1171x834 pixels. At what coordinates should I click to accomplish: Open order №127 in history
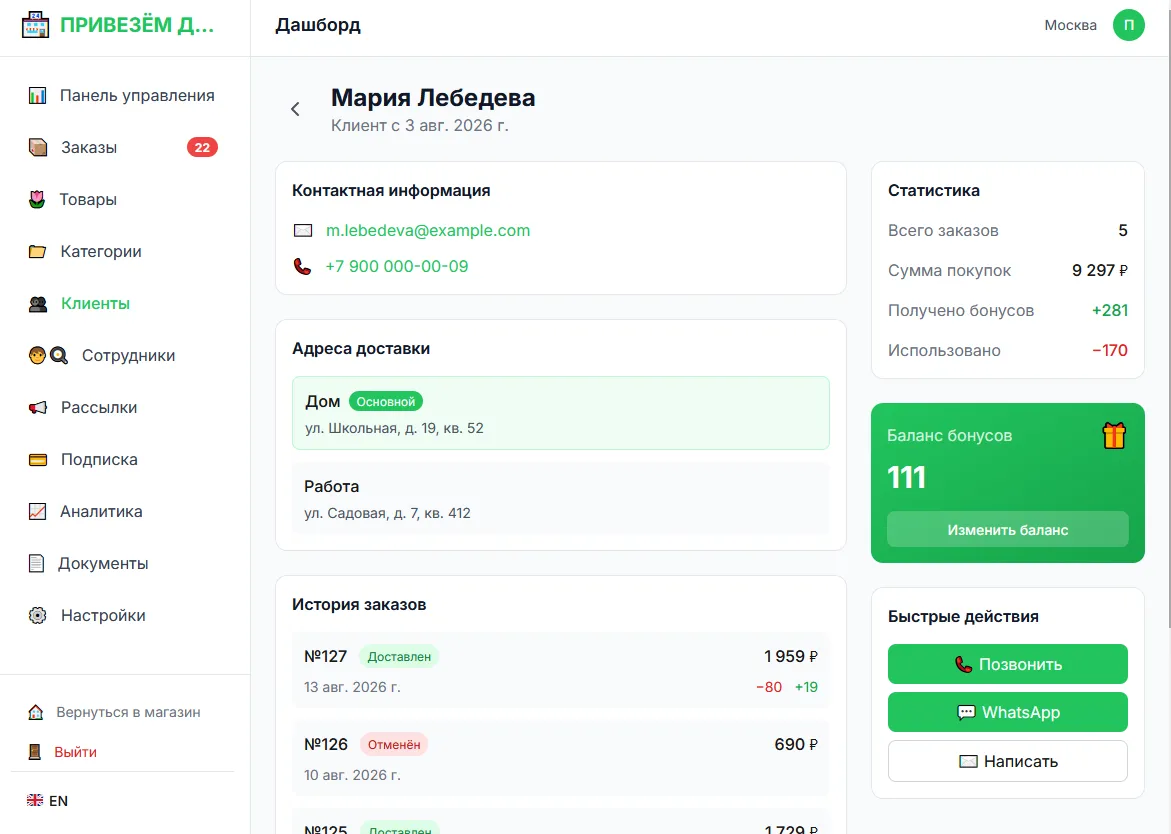[561, 670]
